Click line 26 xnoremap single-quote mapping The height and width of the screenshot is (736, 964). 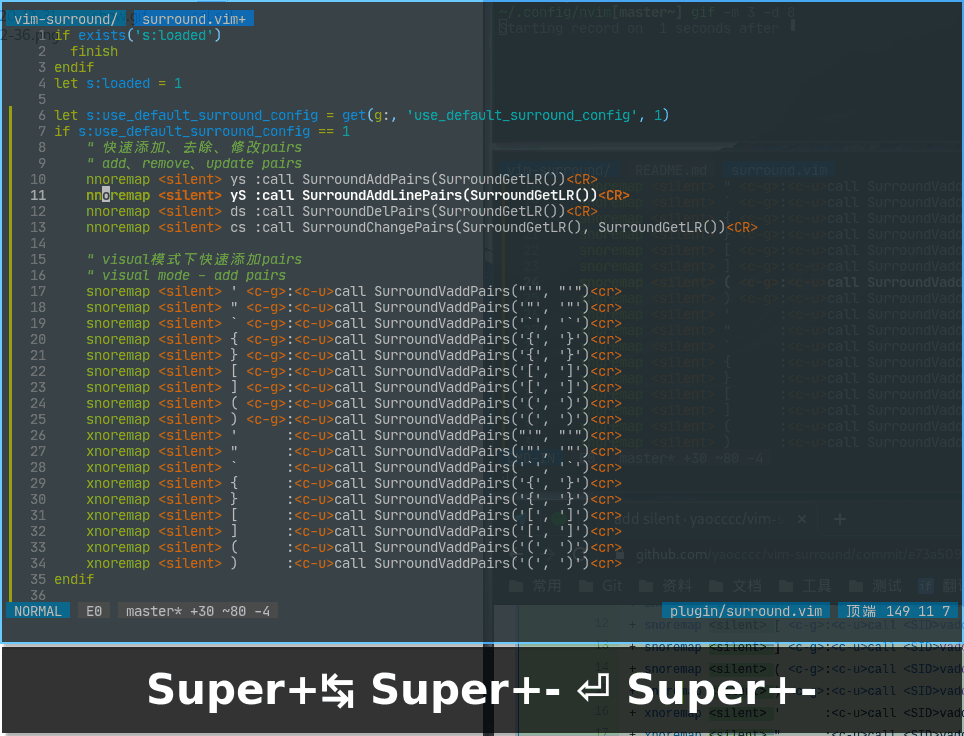(x=354, y=435)
